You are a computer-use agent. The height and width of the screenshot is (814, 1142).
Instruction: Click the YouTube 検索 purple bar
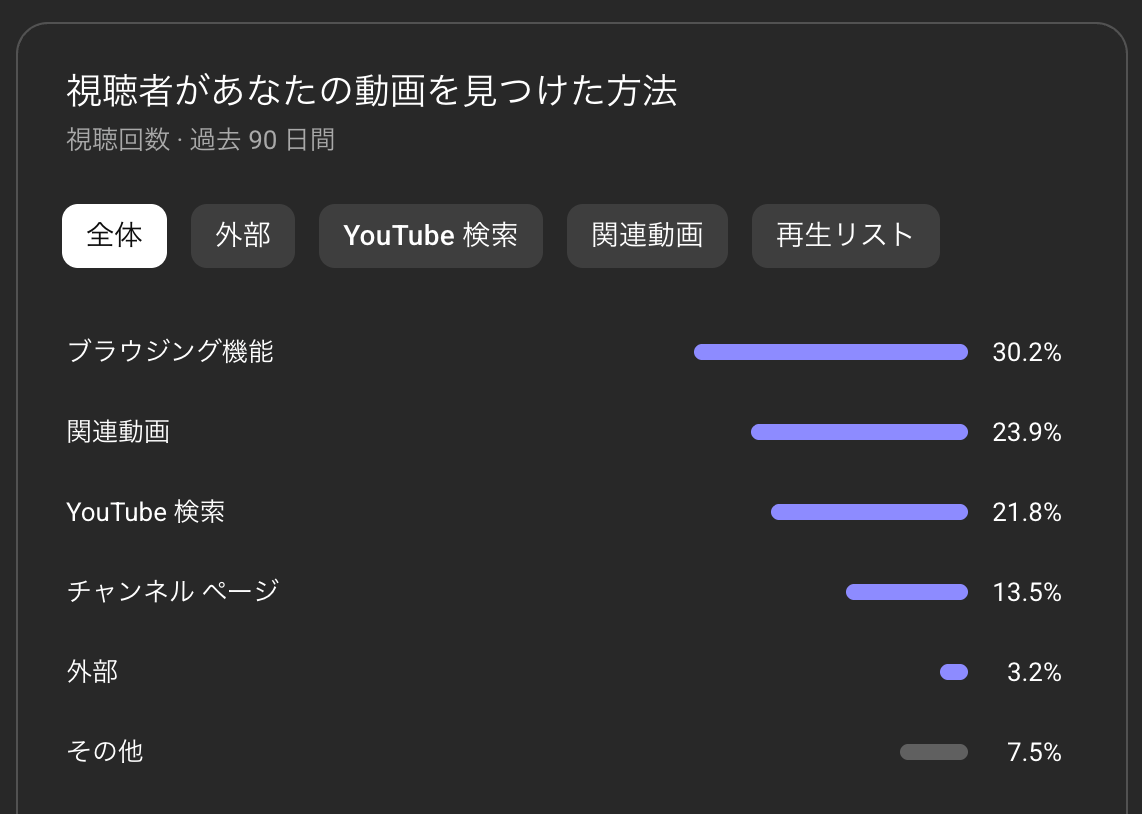870,513
